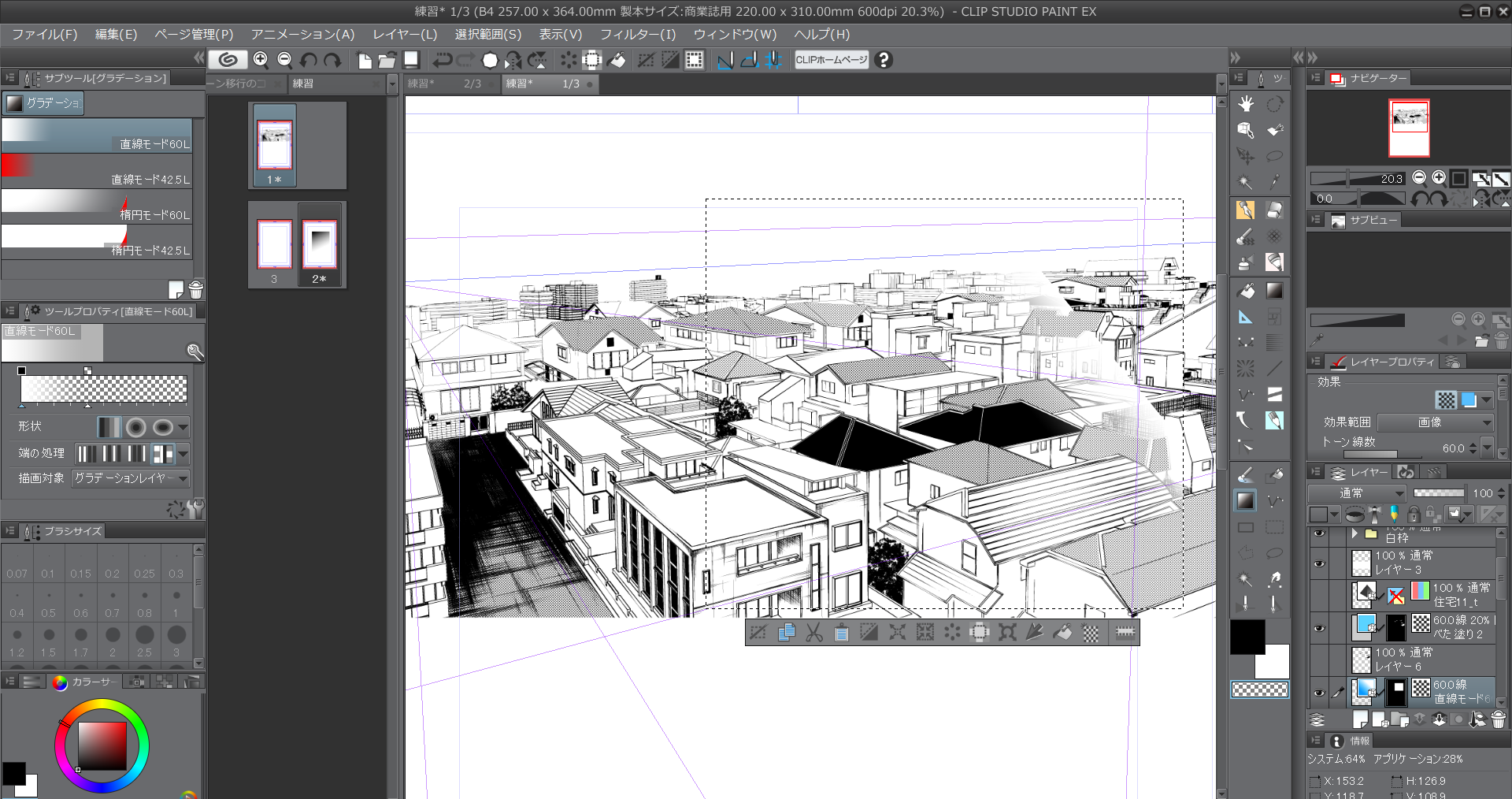Click Cut scissors icon on selection launcher
Viewport: 1512px width, 799px height.
[814, 633]
